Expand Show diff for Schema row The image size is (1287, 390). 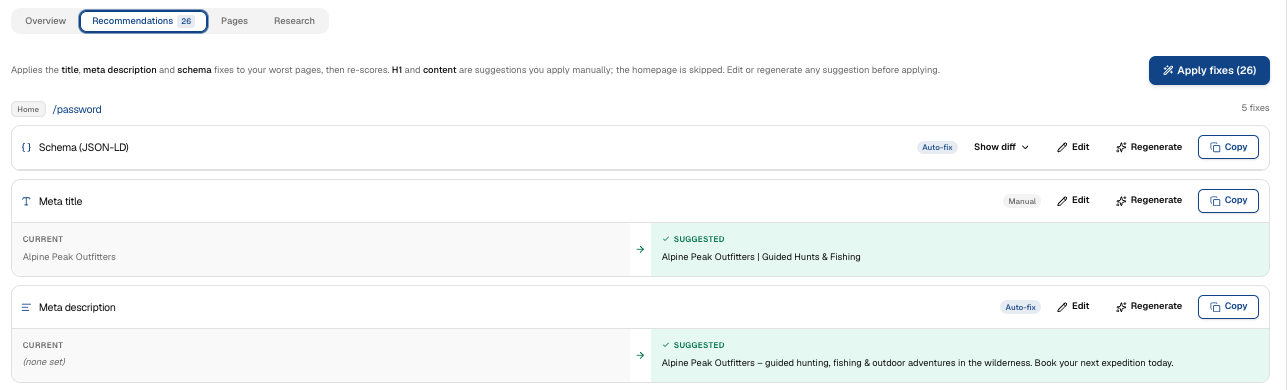pyautogui.click(x=1001, y=147)
